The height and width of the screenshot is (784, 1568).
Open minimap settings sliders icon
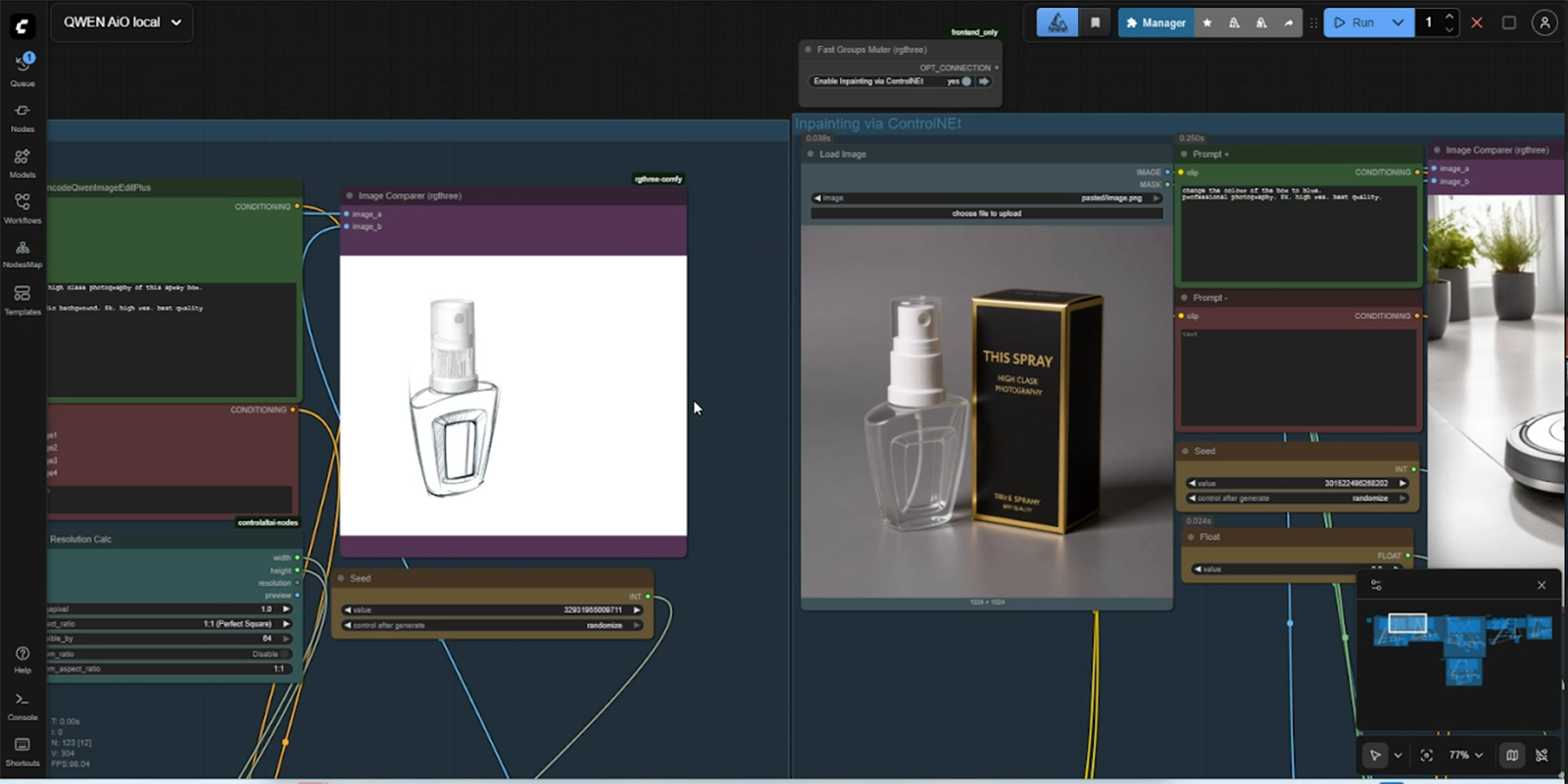pyautogui.click(x=1376, y=585)
